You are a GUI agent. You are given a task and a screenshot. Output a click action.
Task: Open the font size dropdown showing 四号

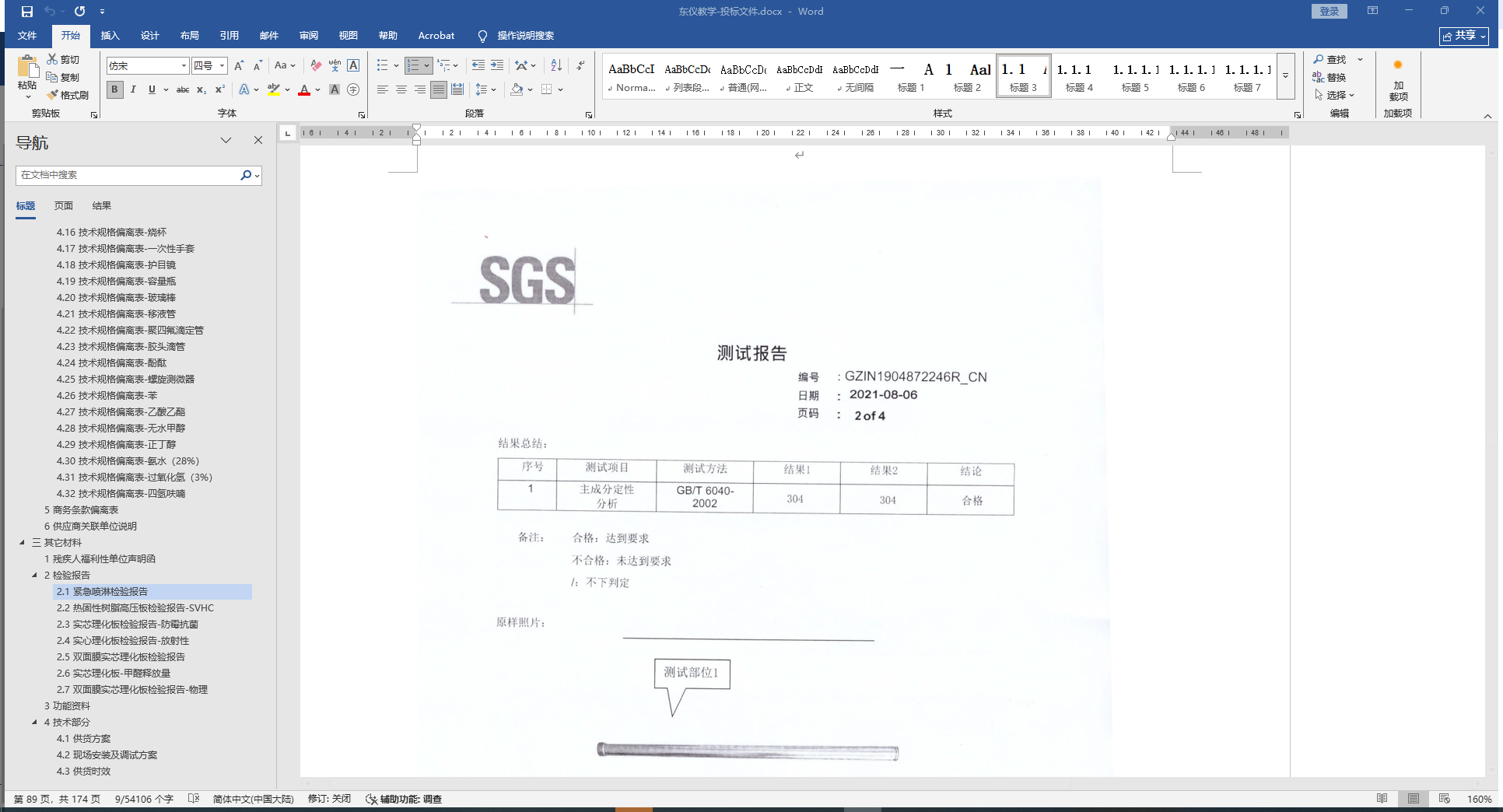click(x=222, y=66)
